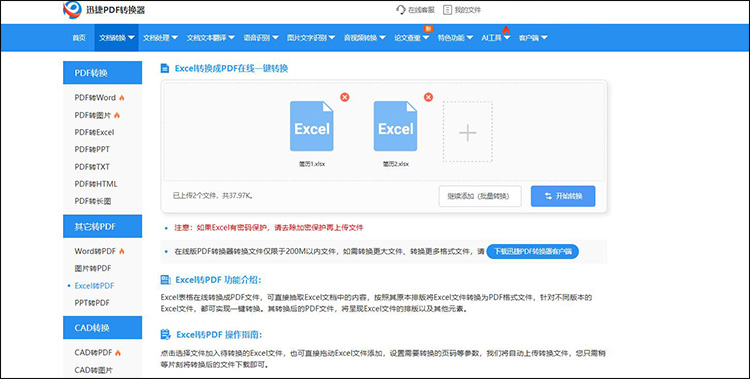This screenshot has height=379, width=750.
Task: Click red 注意 password protection warning text
Action: [269, 228]
